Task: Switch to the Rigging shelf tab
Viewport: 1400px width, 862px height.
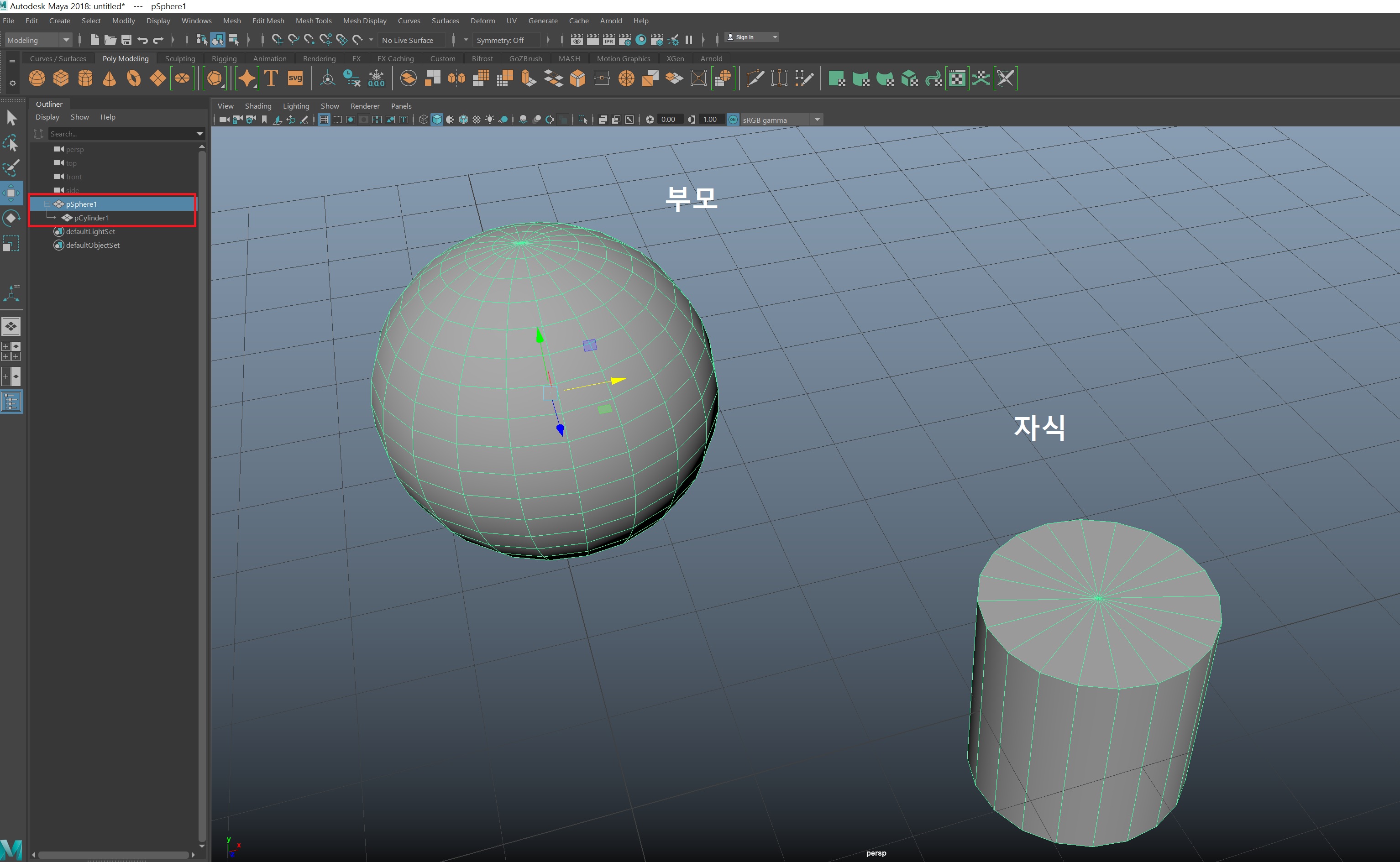Action: coord(224,58)
